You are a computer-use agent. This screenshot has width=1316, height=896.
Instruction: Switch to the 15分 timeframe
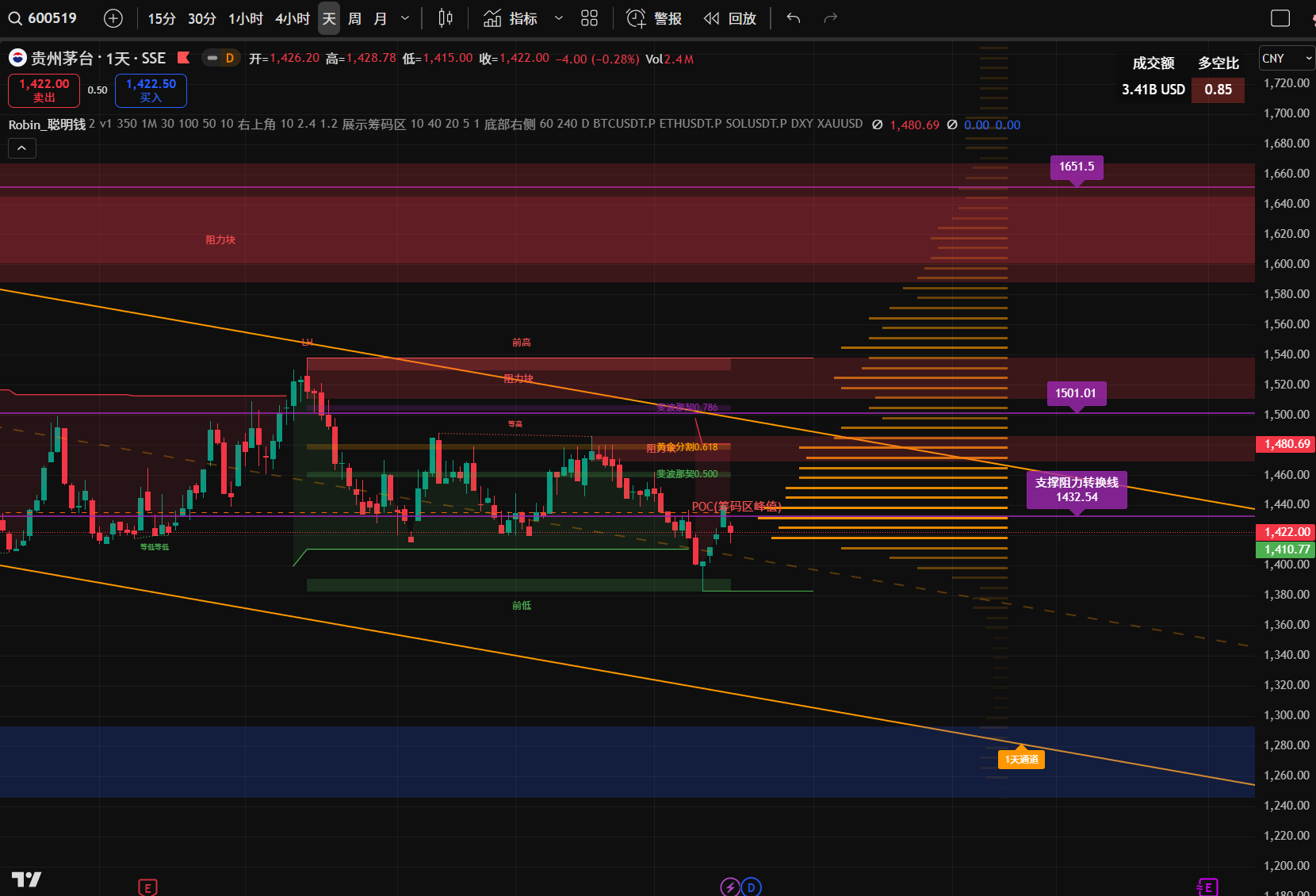point(162,18)
